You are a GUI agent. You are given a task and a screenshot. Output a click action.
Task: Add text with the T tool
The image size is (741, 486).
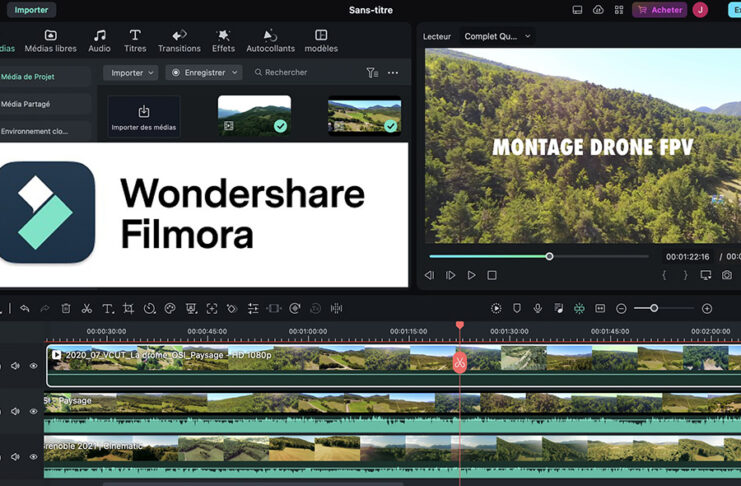(108, 309)
